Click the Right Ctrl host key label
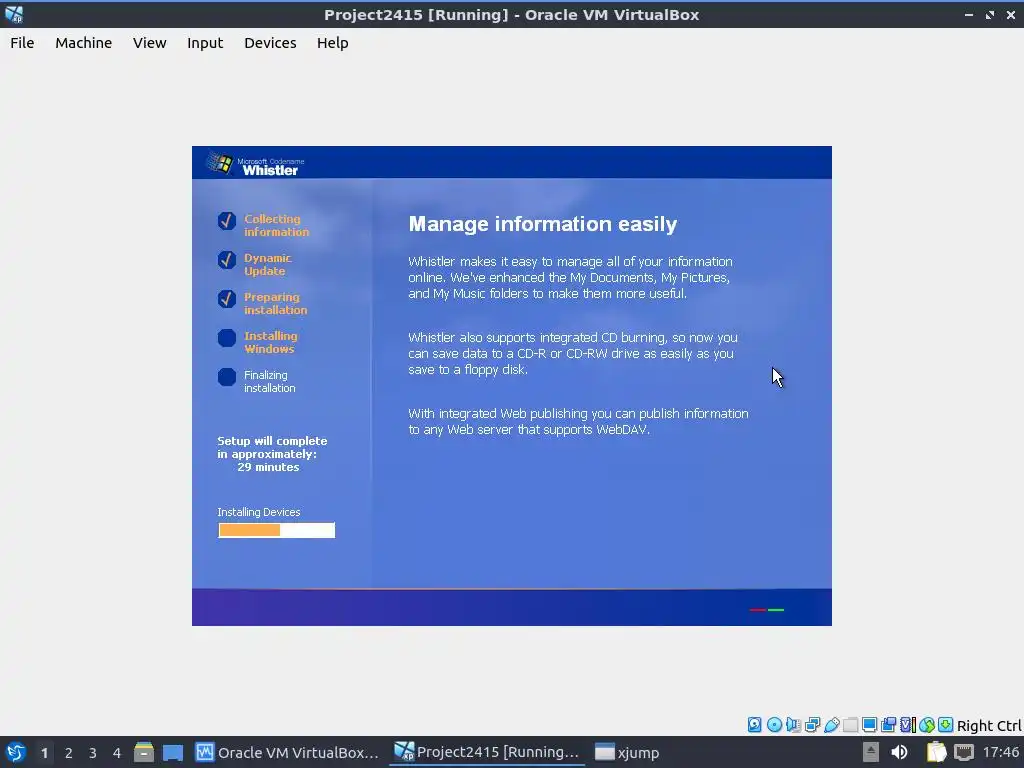Image resolution: width=1024 pixels, height=768 pixels. click(x=989, y=726)
